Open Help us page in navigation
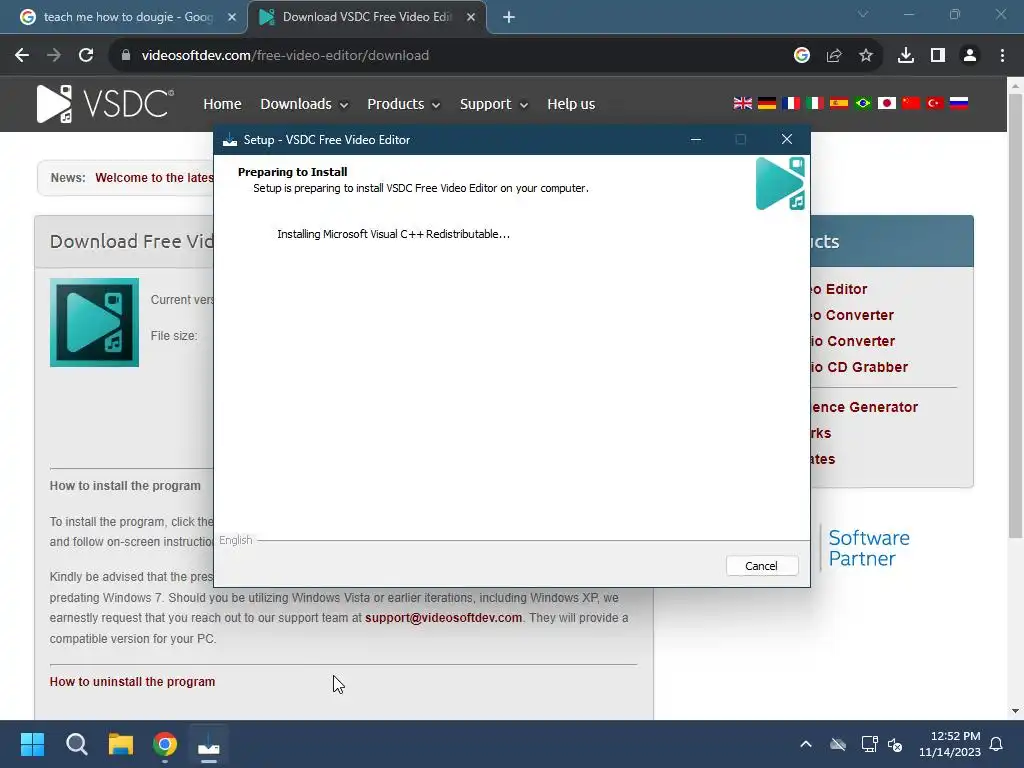This screenshot has height=768, width=1024. pyautogui.click(x=571, y=104)
